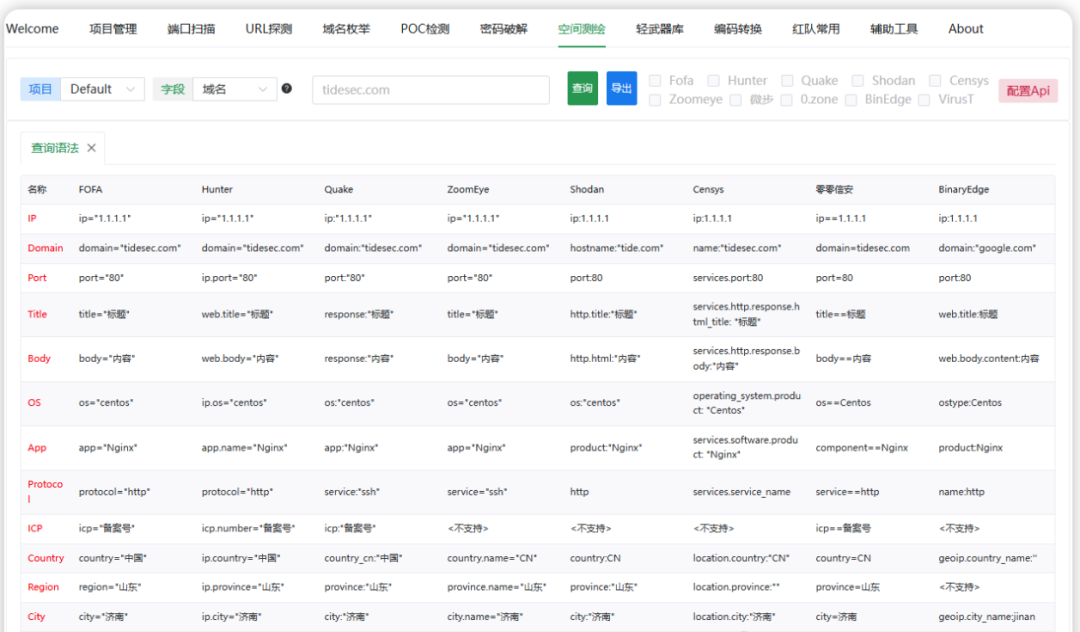Open the 编码转换 tab

[x=738, y=29]
